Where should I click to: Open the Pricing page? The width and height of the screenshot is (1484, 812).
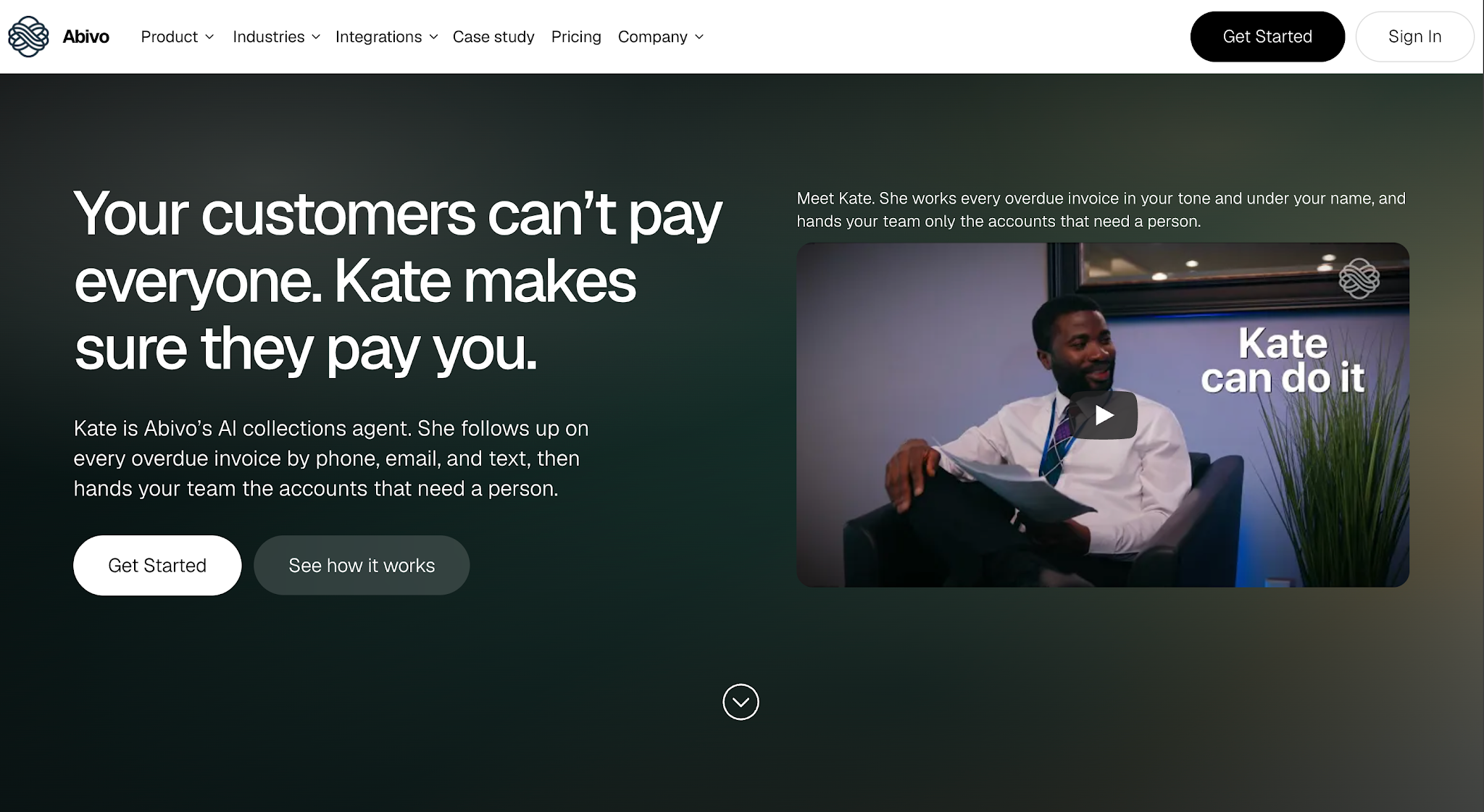click(576, 37)
